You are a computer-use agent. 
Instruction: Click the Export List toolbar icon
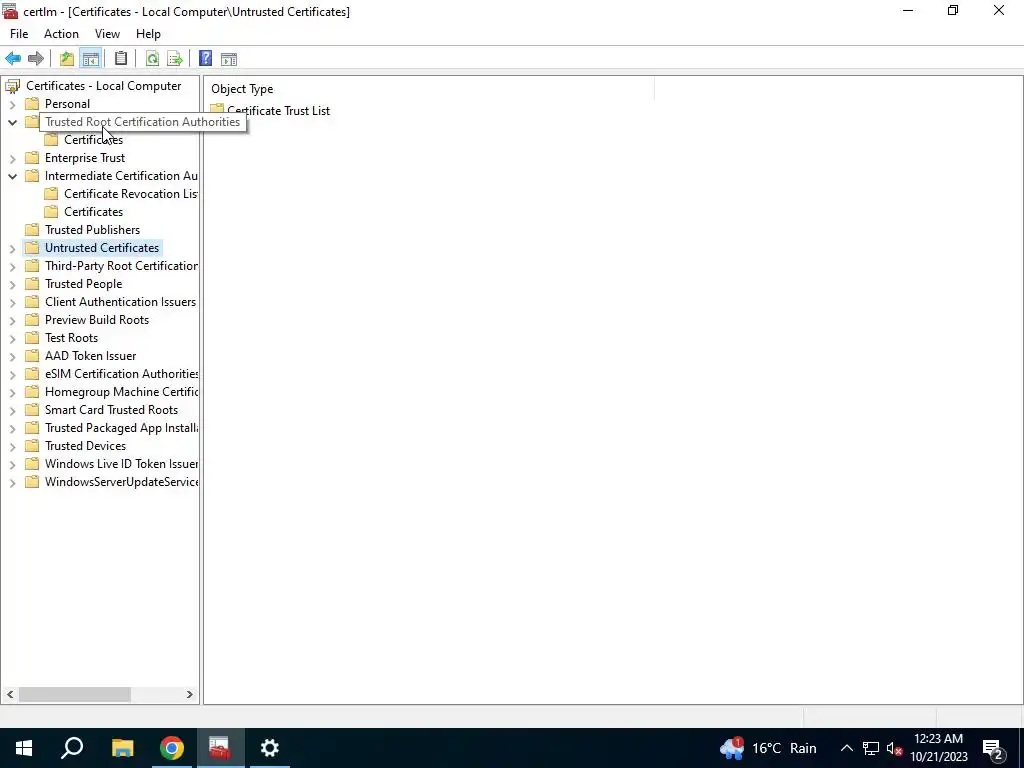coord(175,59)
